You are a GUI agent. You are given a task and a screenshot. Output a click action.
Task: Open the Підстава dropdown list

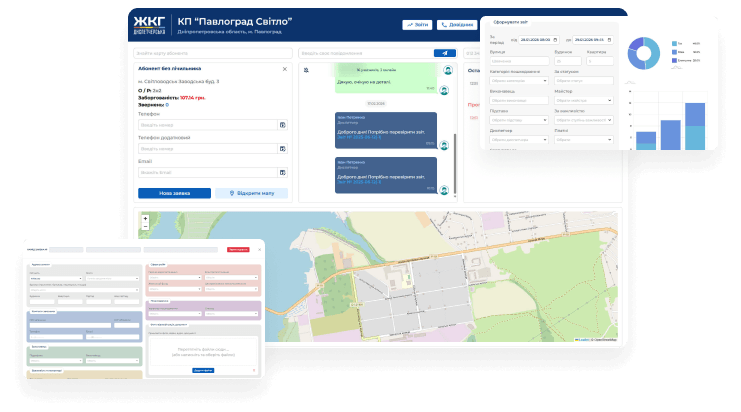coord(518,120)
